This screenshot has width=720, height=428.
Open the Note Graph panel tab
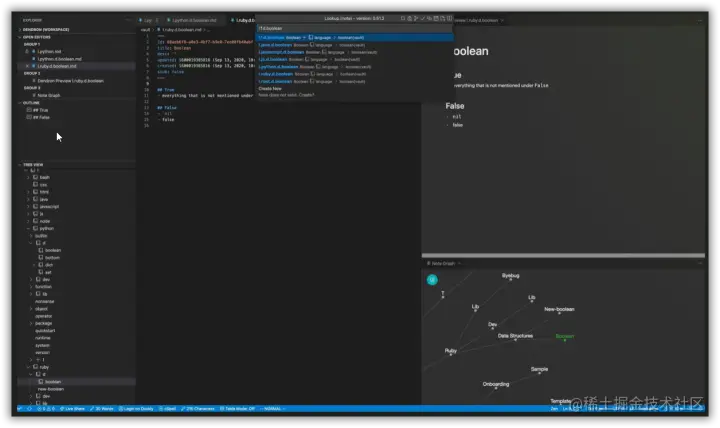click(443, 263)
